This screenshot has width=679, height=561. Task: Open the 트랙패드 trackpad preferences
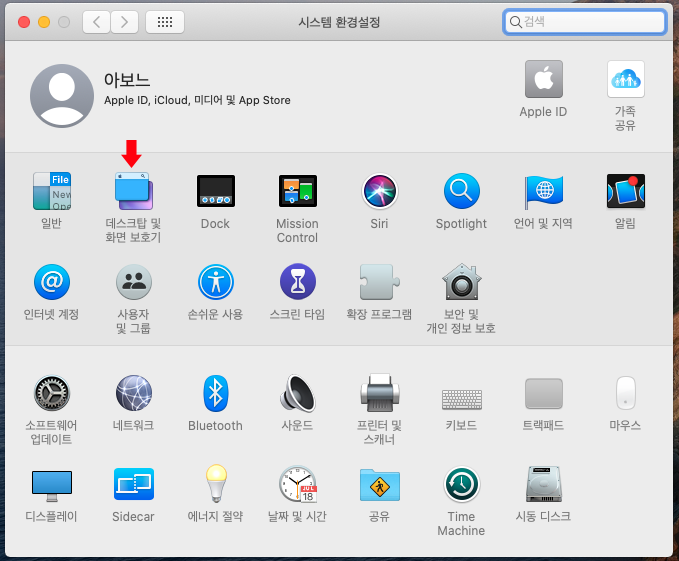tap(543, 393)
